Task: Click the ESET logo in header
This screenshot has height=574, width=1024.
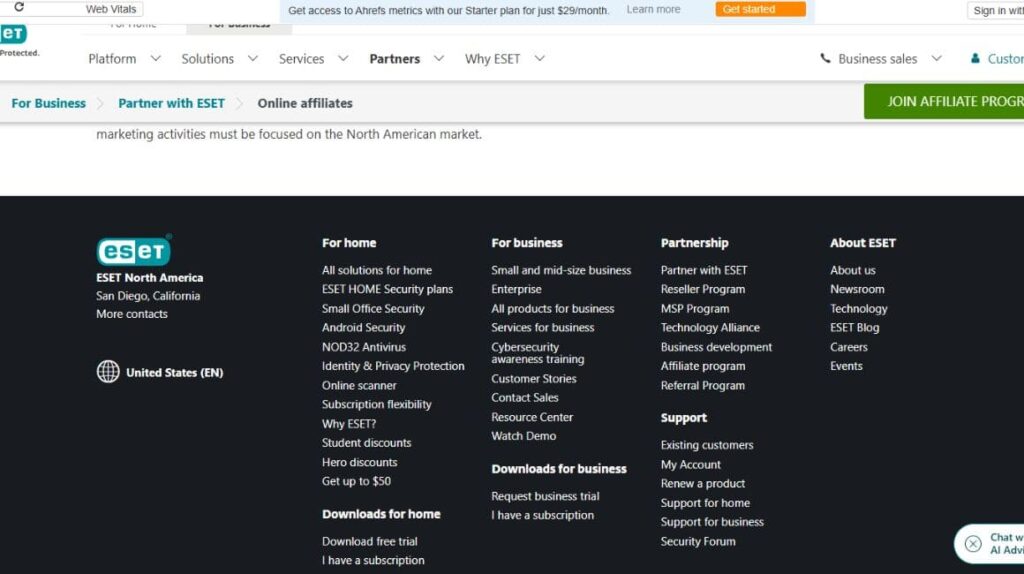Action: coord(13,34)
